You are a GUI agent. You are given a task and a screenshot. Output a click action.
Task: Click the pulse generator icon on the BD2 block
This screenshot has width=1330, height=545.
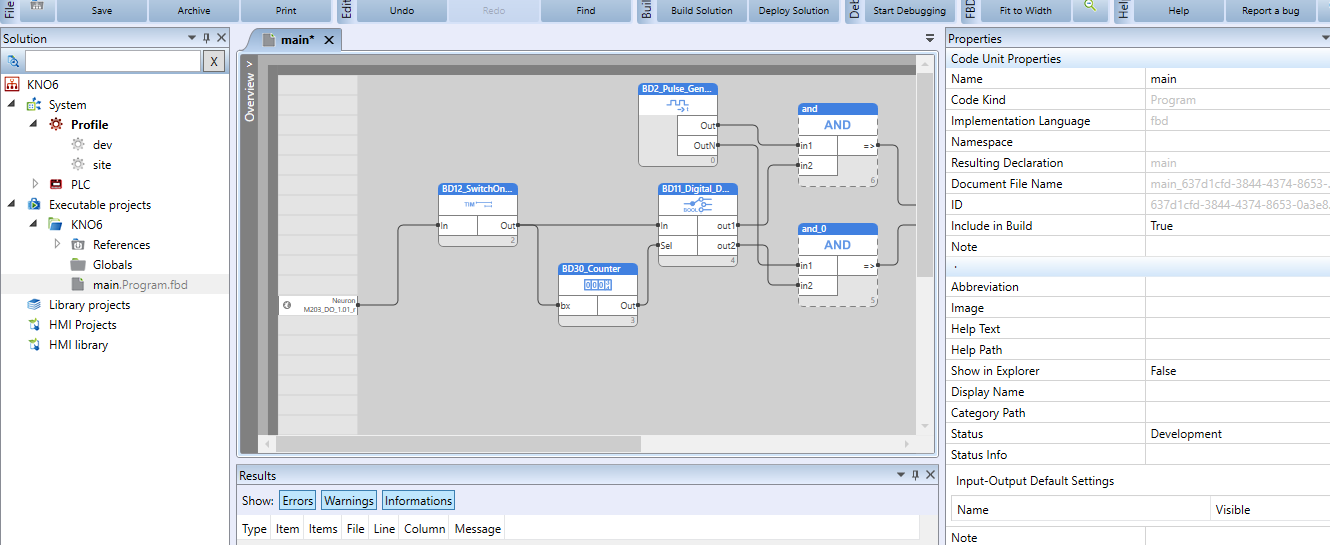click(678, 104)
